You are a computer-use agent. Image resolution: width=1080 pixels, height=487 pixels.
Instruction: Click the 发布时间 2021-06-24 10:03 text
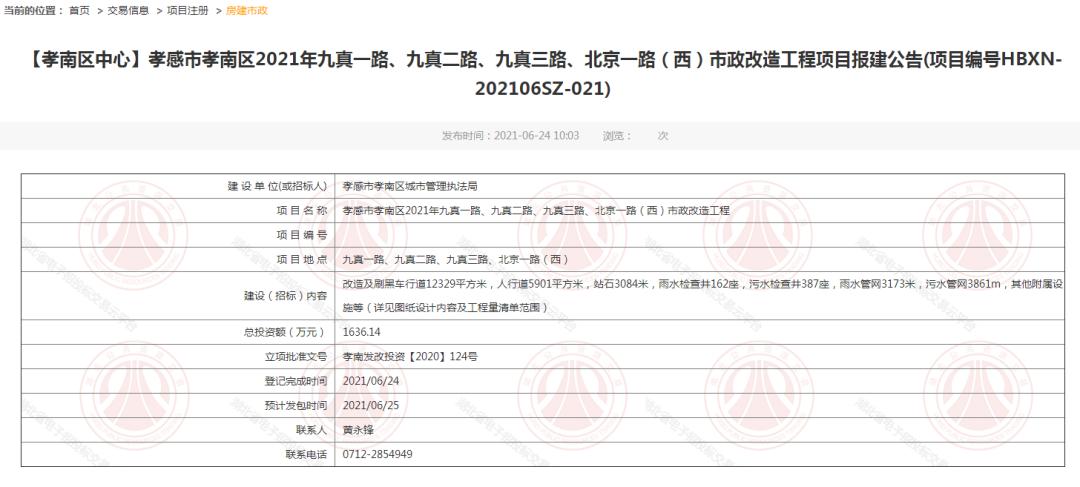(x=510, y=135)
